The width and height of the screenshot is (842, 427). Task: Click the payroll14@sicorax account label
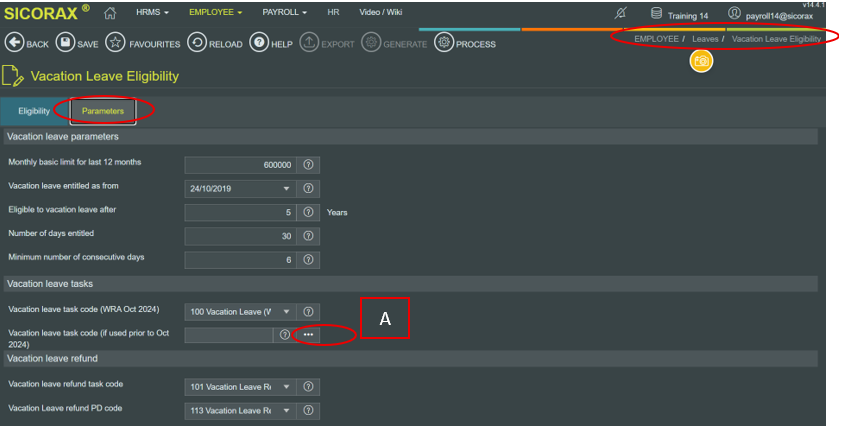[779, 16]
